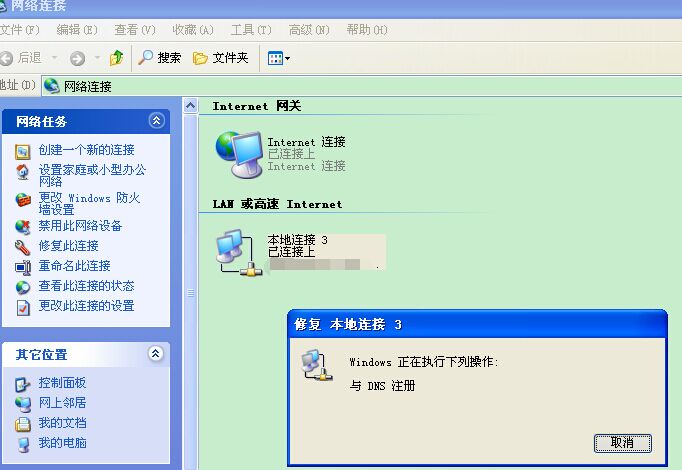Viewport: 682px width, 470px height.
Task: Open 更改此连接的设置 link
Action: (86, 306)
